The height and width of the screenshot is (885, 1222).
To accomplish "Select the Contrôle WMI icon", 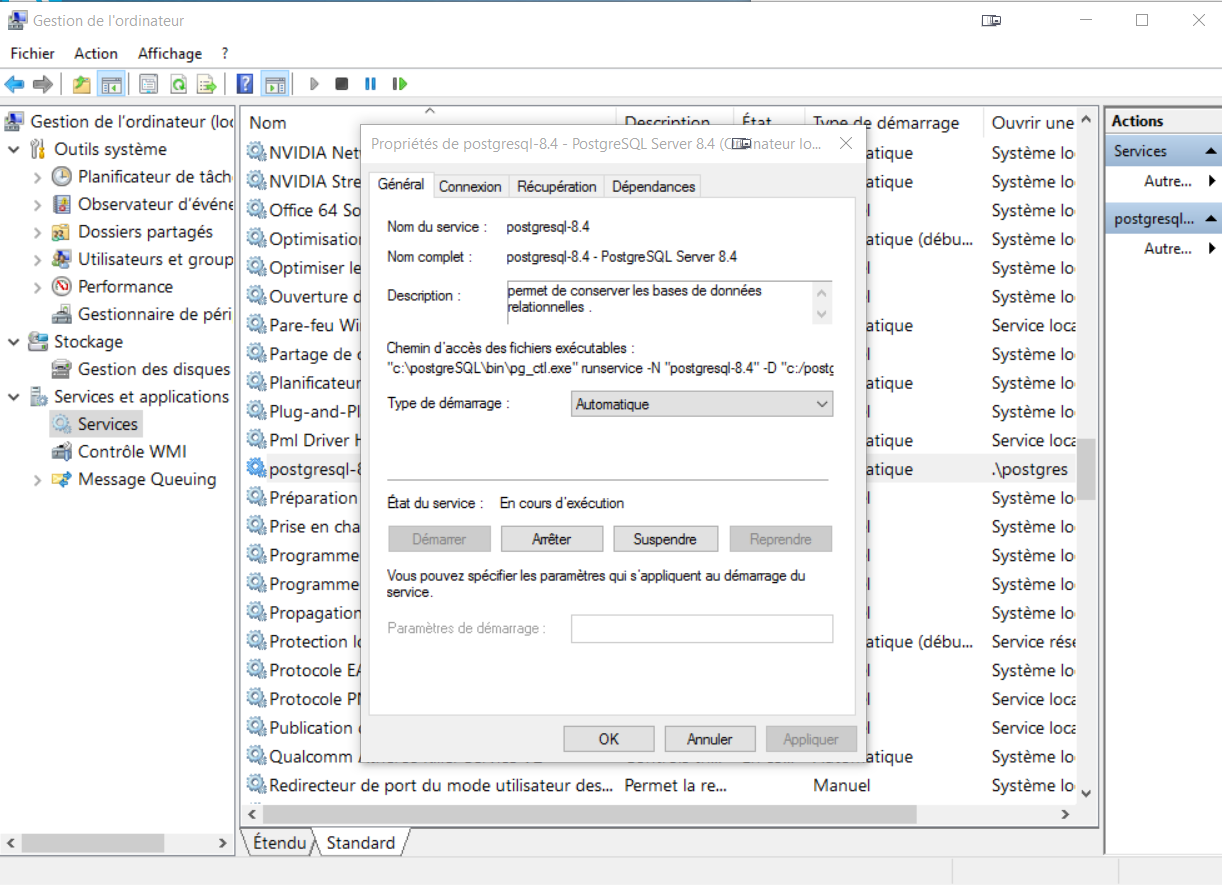I will (x=62, y=452).
